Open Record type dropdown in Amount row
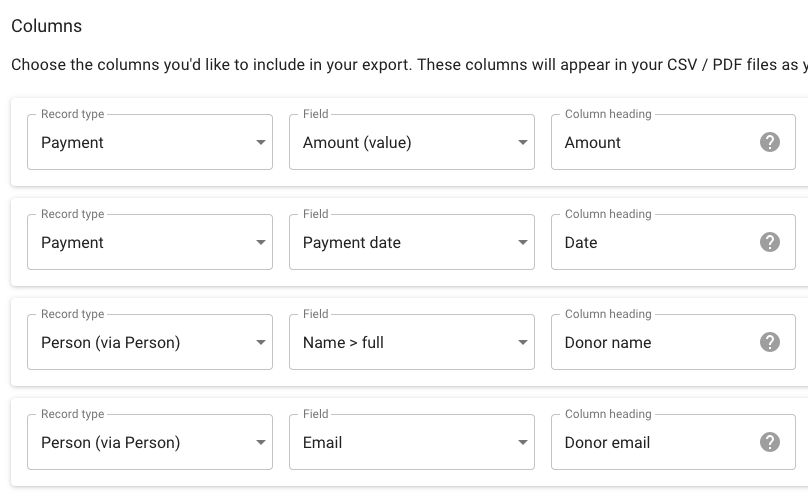This screenshot has height=499, width=808. click(x=149, y=142)
